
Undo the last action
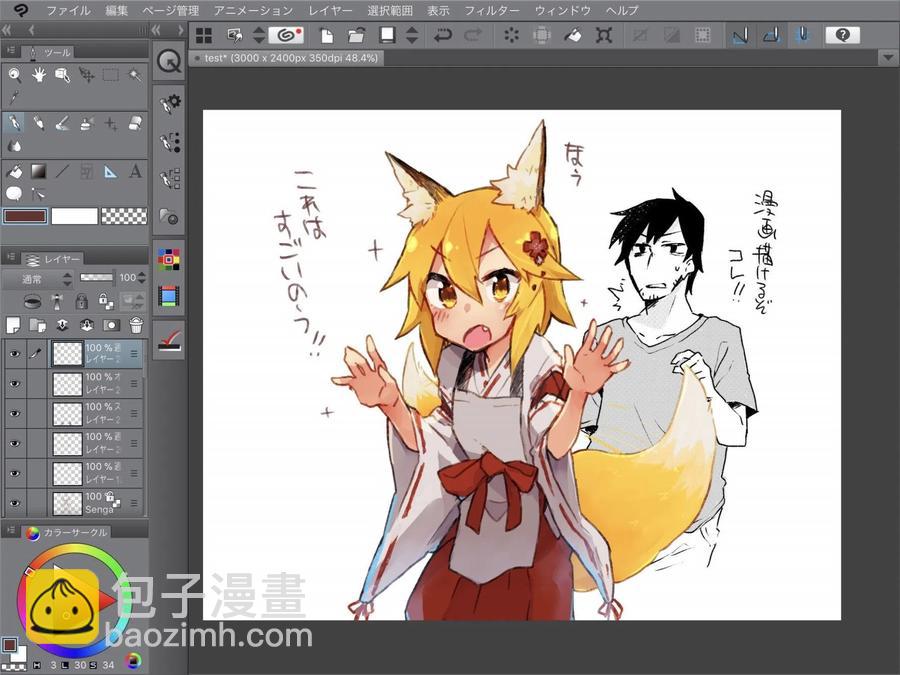tap(443, 36)
